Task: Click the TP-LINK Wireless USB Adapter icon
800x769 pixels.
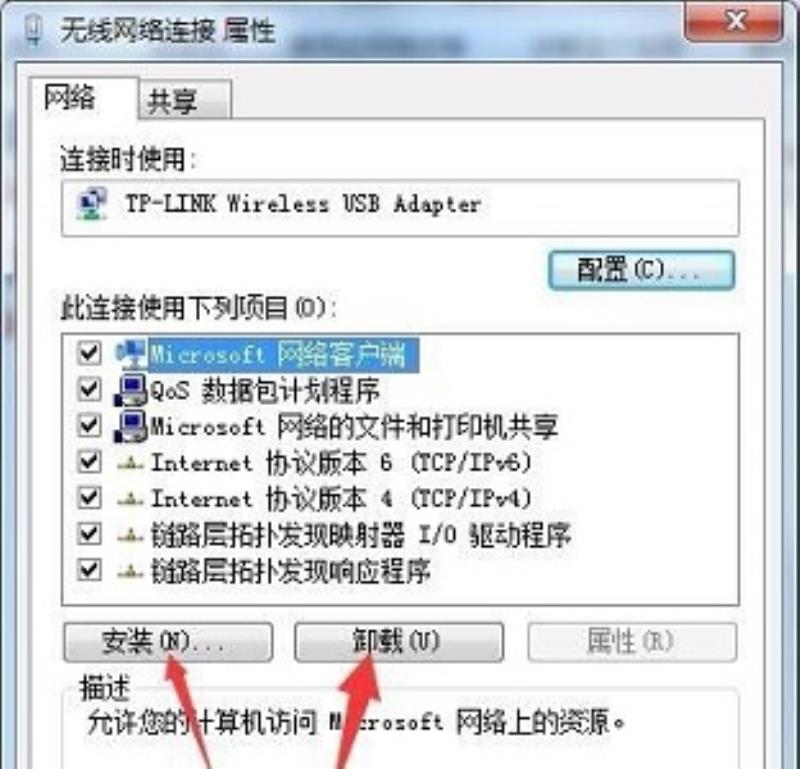Action: point(92,204)
